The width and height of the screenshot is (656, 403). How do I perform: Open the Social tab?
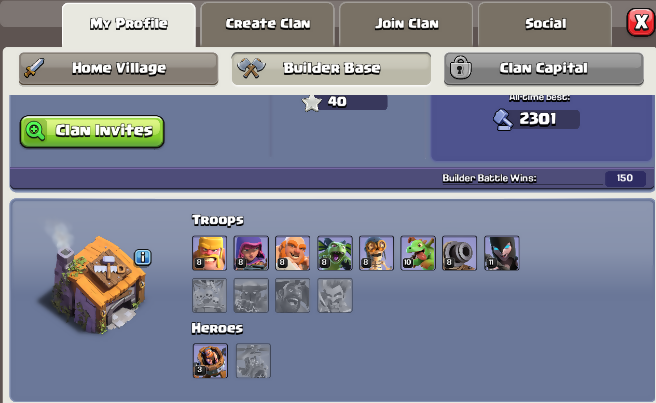[545, 24]
